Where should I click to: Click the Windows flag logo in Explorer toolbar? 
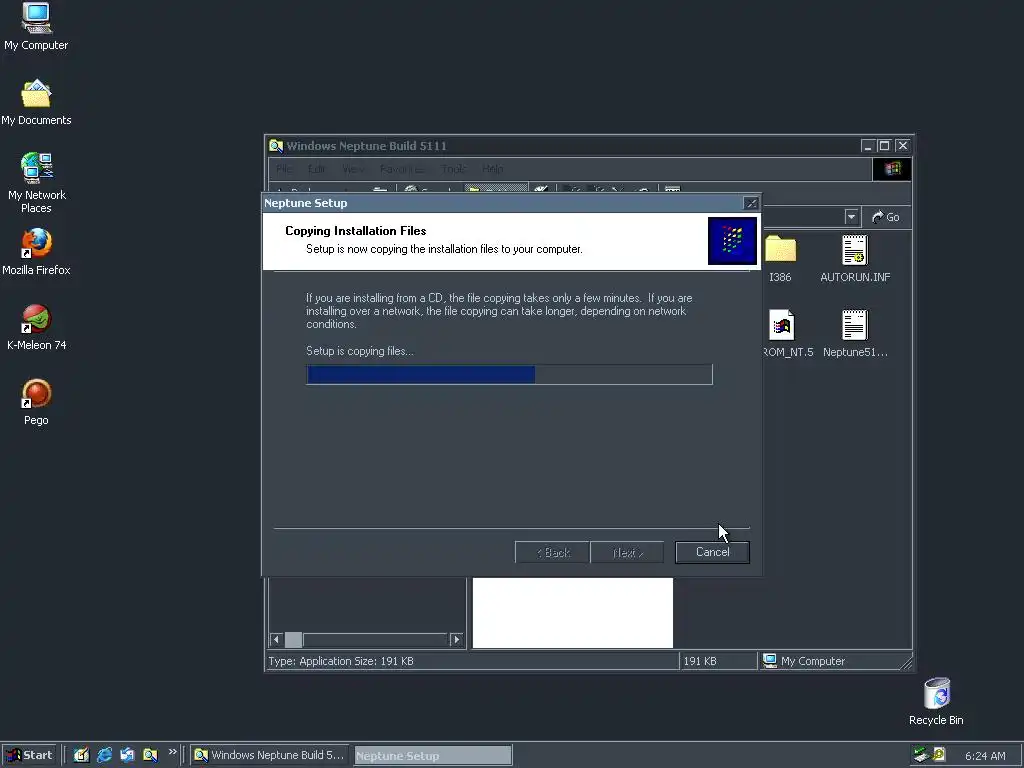tap(892, 169)
